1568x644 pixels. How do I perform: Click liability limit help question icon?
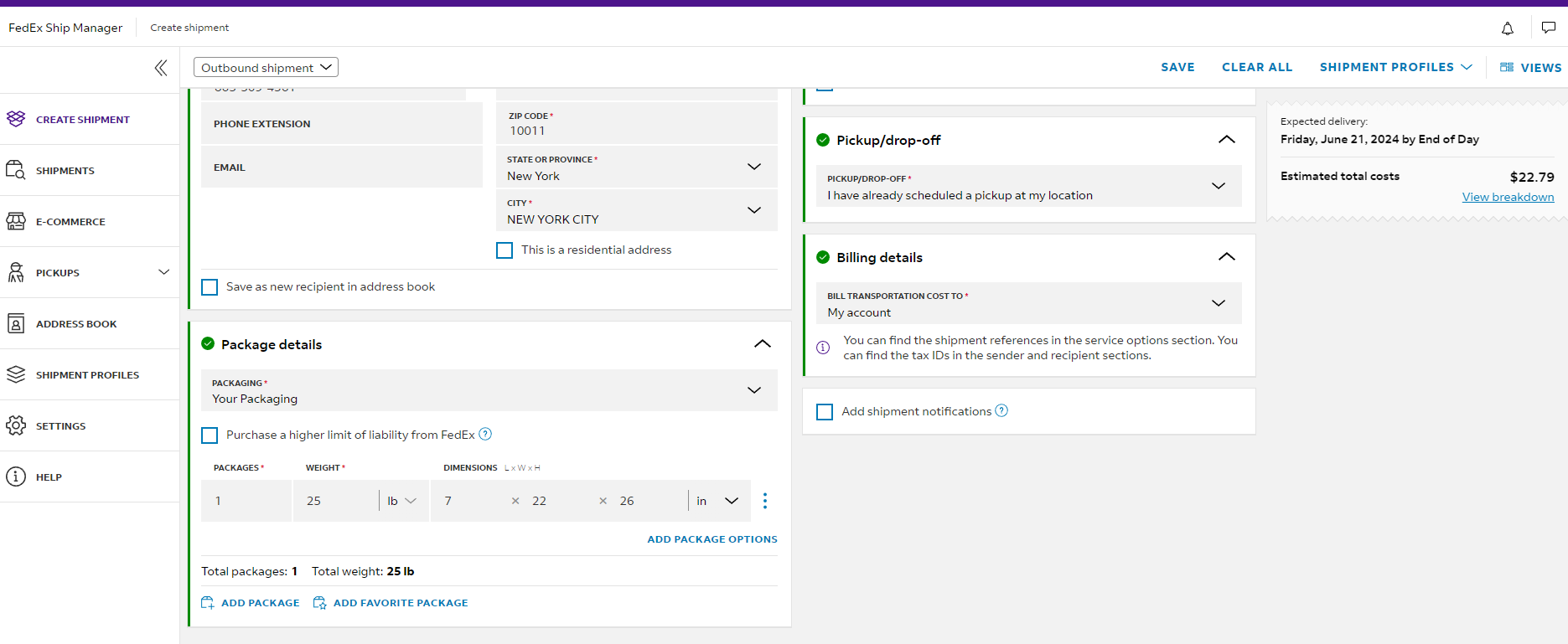pos(485,434)
